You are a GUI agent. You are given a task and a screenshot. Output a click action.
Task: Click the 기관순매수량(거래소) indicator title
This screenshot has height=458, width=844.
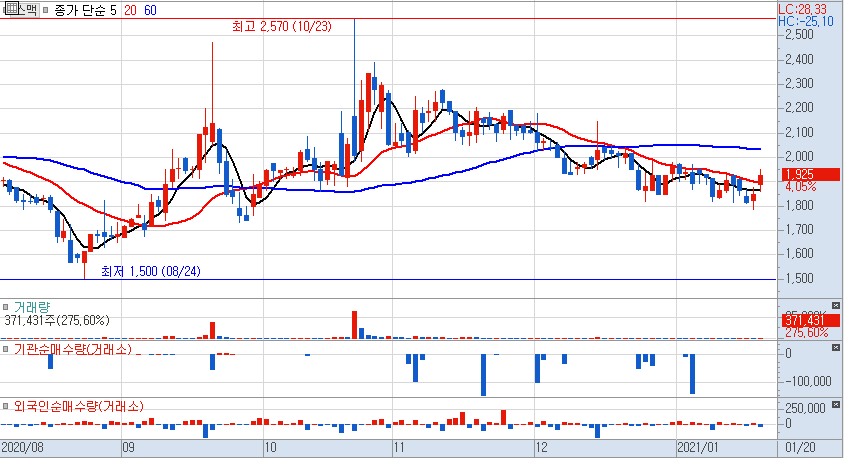point(73,349)
